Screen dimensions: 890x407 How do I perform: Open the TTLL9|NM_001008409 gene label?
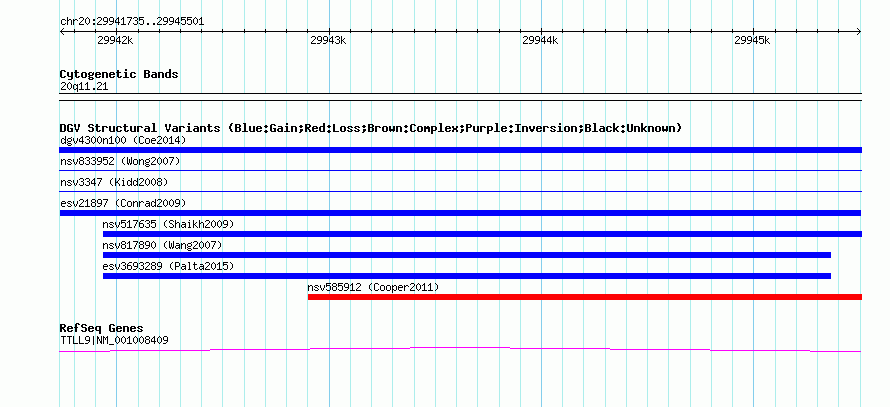114,341
